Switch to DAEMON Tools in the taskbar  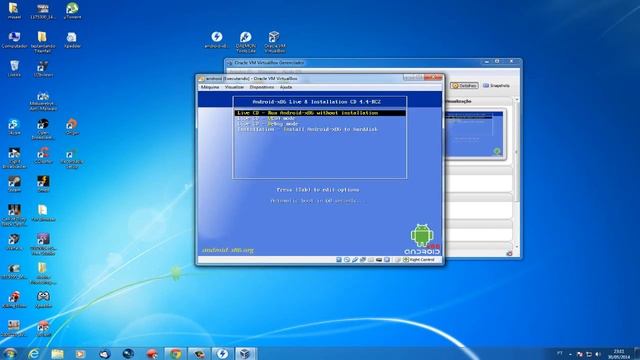point(222,353)
